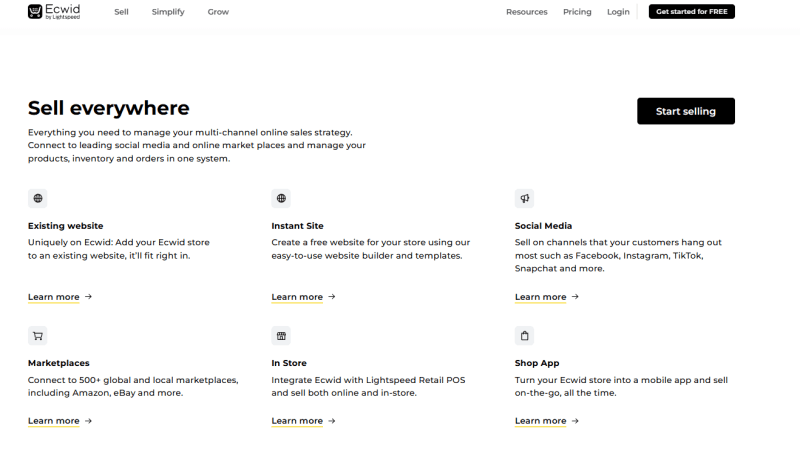Click the arrow beside Social Media Learn more
Screen dimensions: 800x468
click(x=575, y=297)
